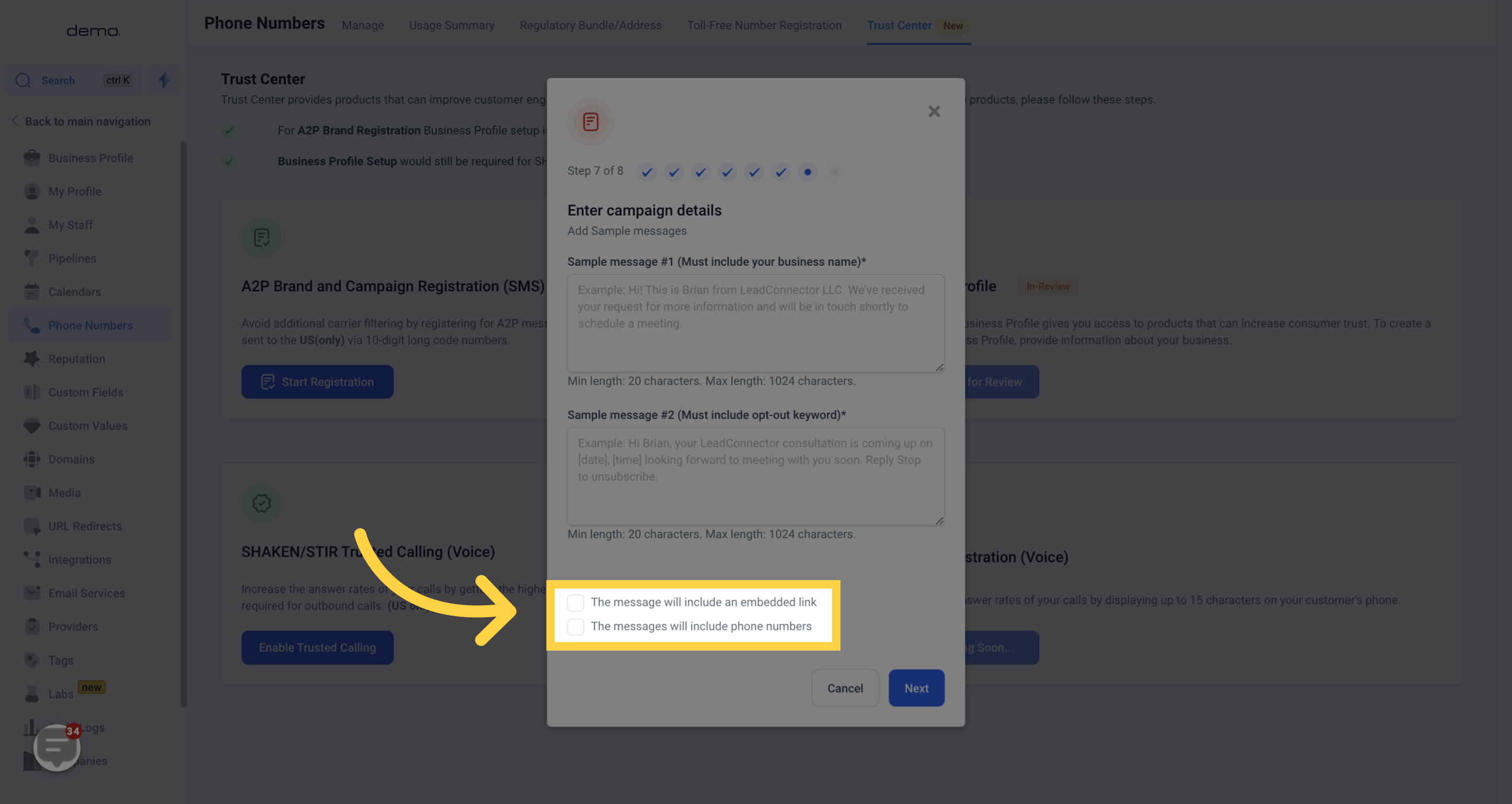
Task: Click the Reputation sidebar icon
Action: (31, 358)
